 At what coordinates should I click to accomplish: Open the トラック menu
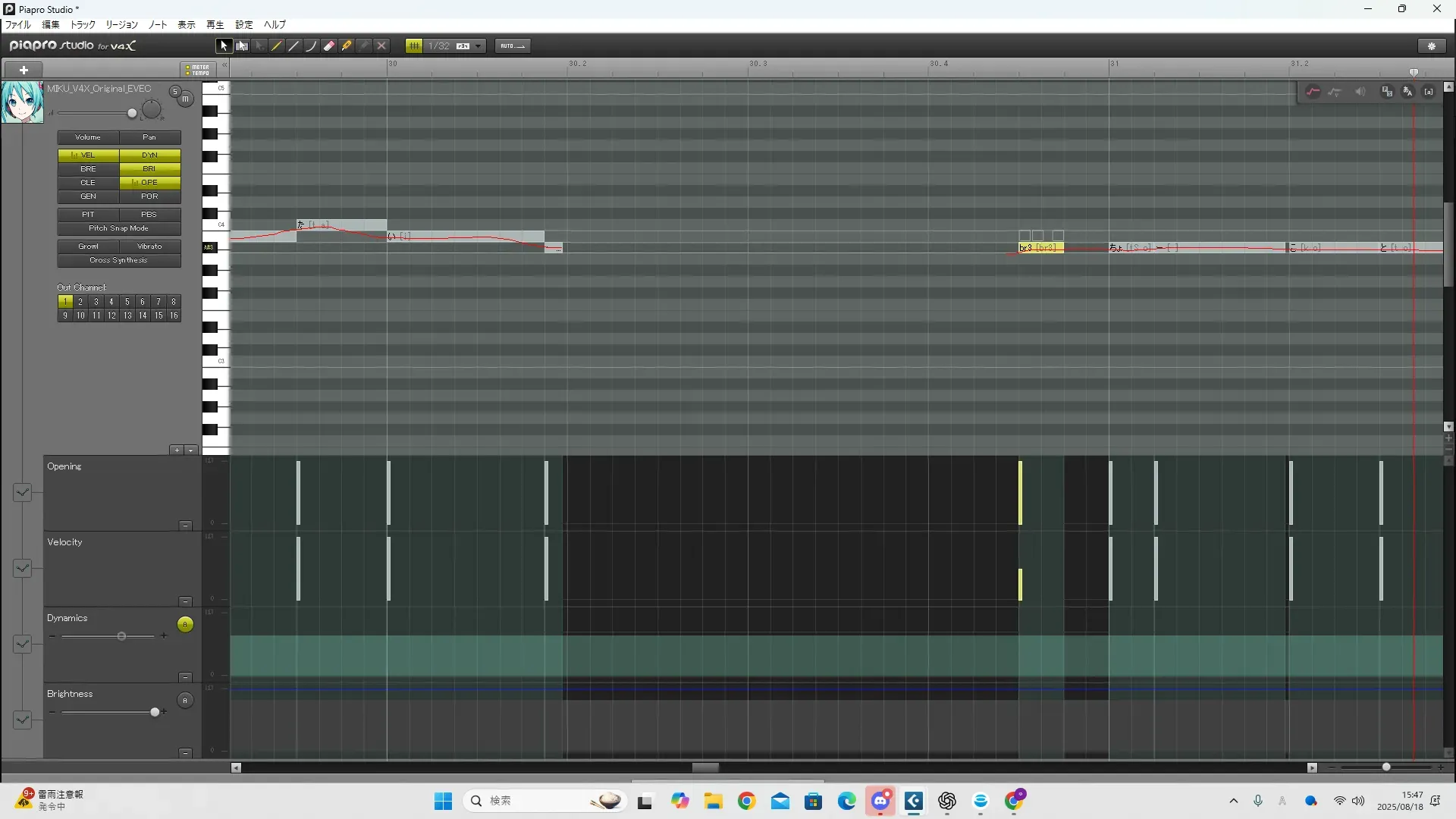click(x=83, y=25)
